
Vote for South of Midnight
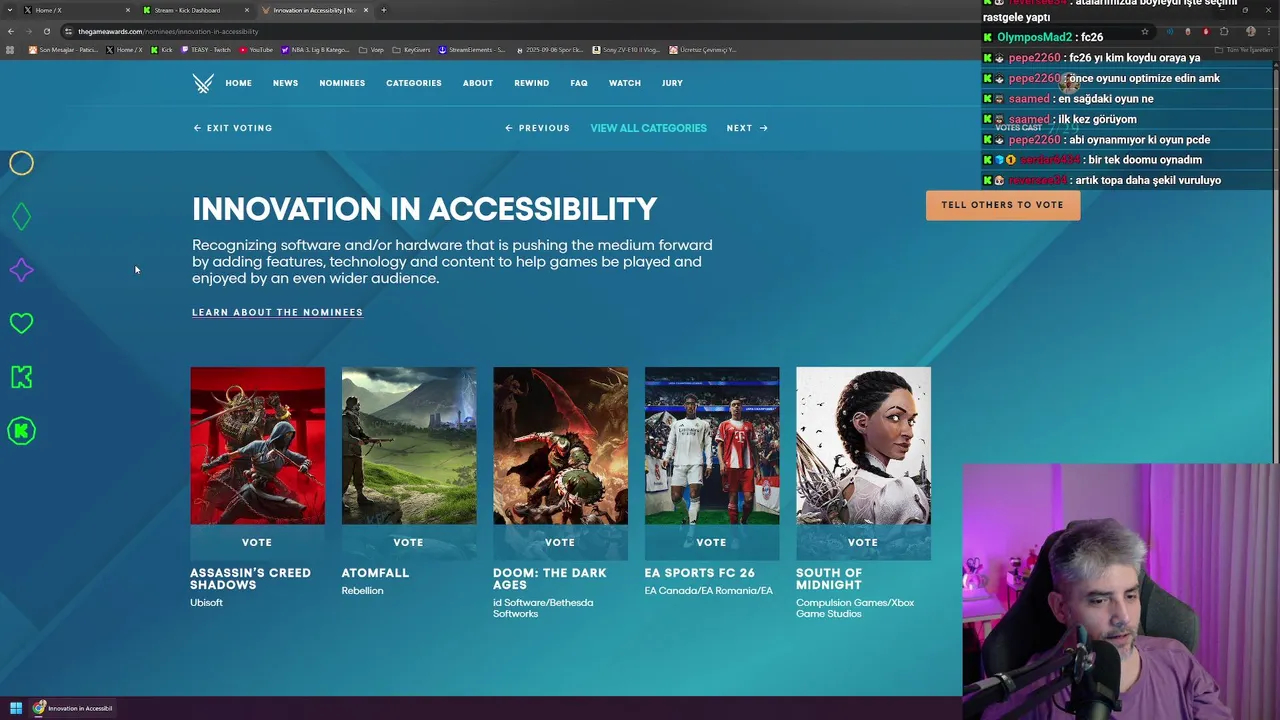(x=863, y=542)
